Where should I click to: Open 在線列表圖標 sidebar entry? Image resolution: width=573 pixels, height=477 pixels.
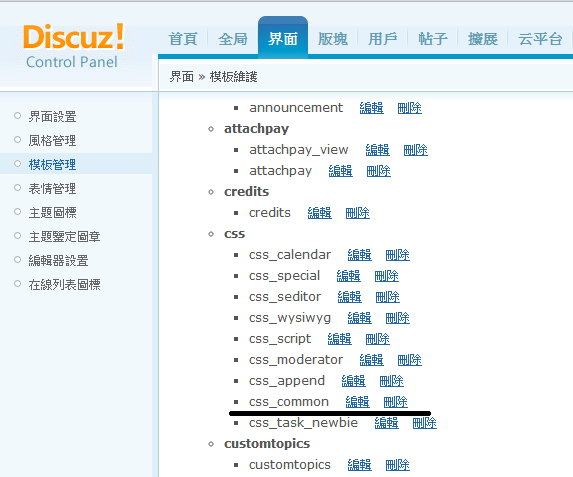click(x=64, y=284)
